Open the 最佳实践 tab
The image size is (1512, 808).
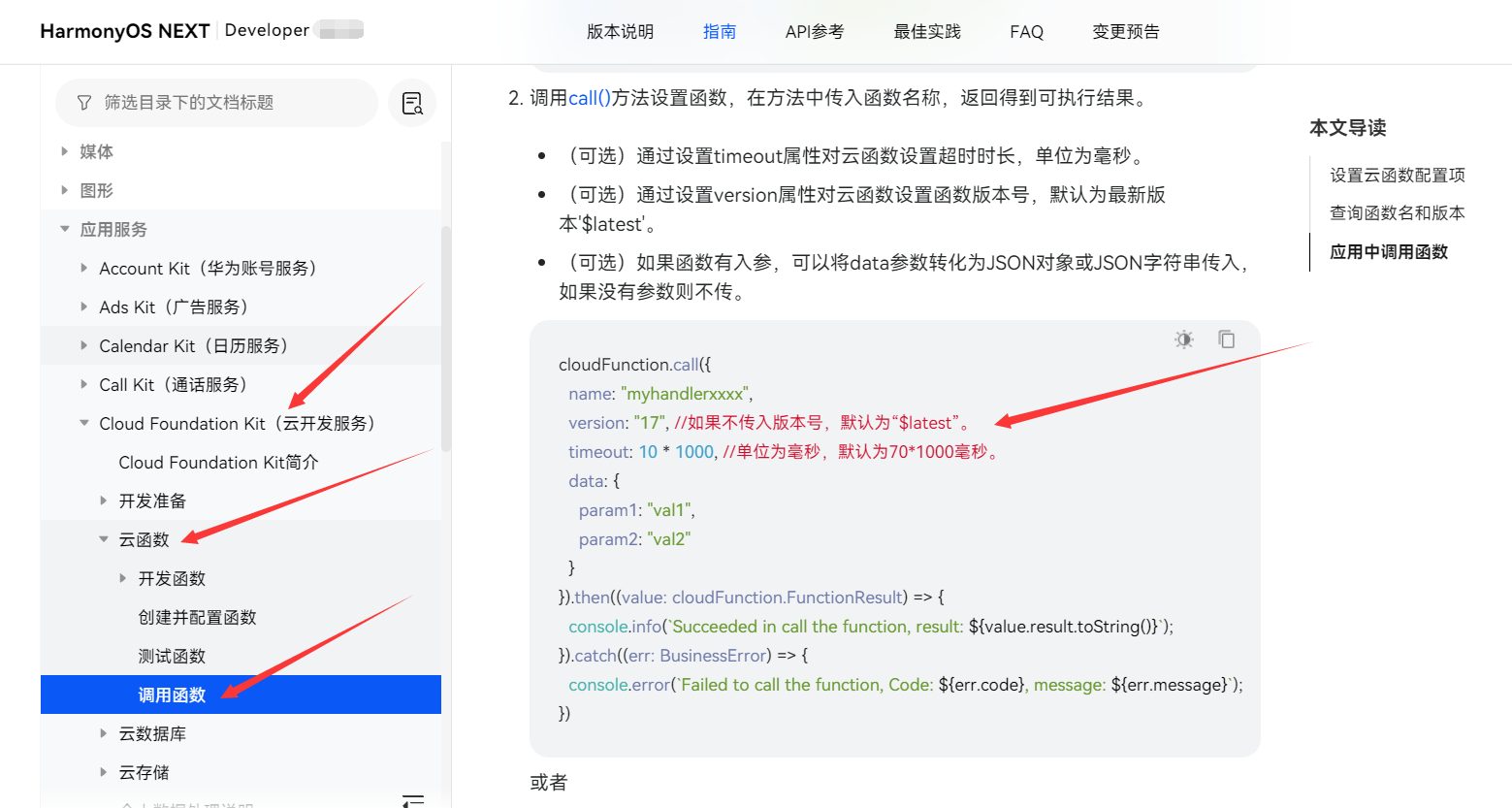tap(927, 32)
